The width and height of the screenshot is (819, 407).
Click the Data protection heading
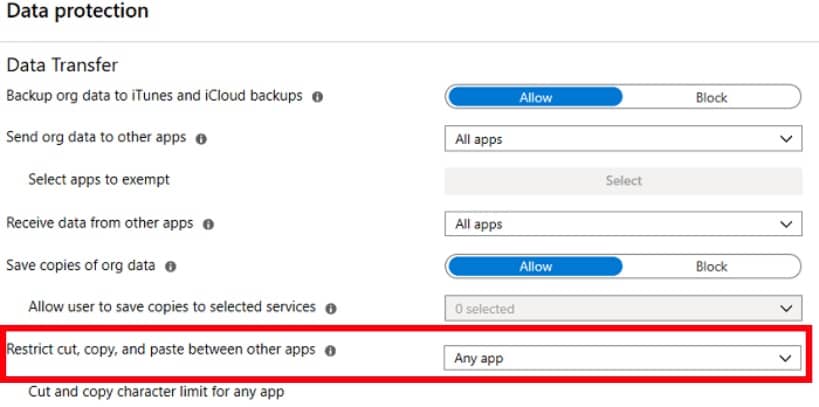(78, 12)
